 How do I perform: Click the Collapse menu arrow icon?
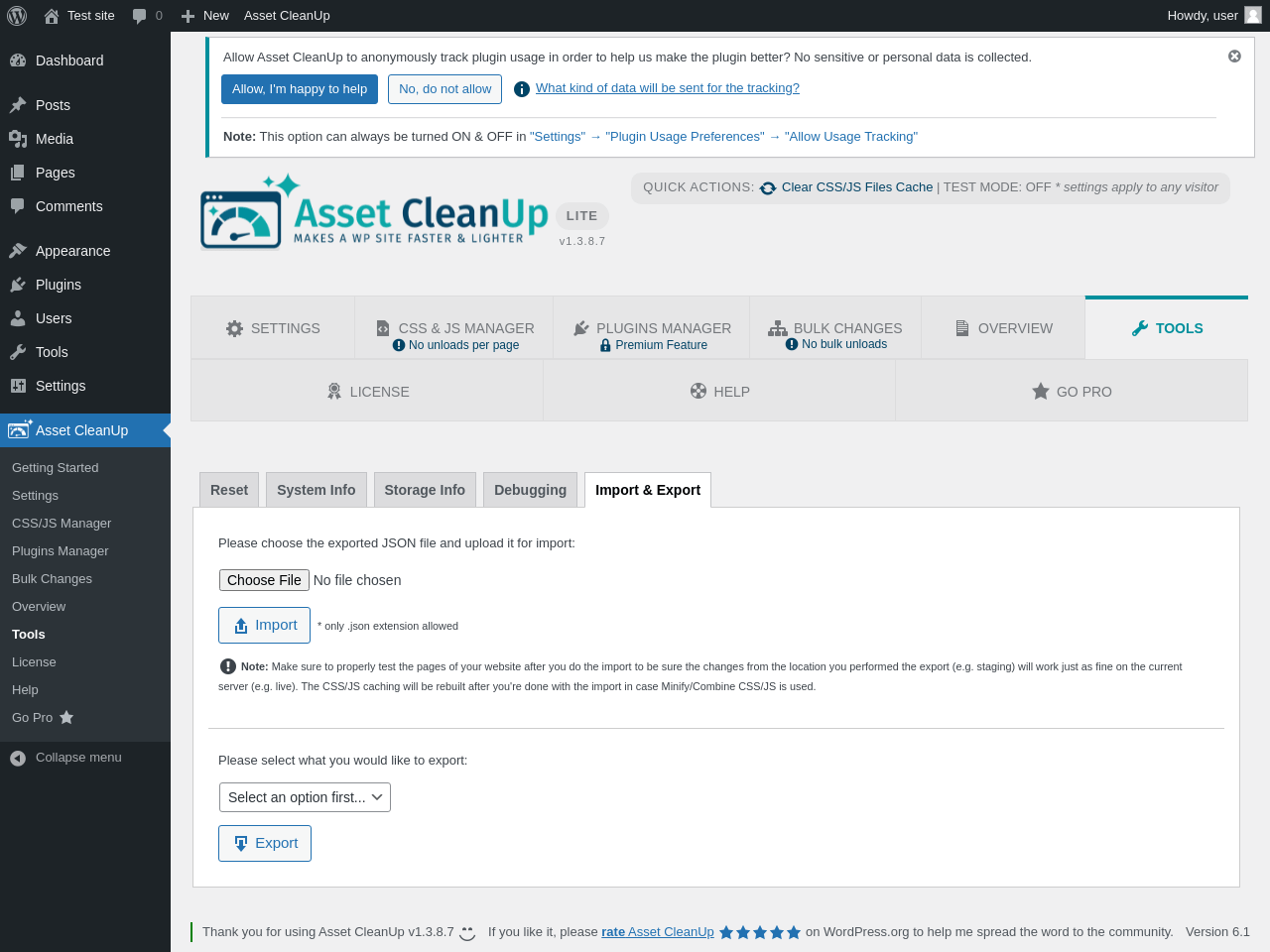18,759
